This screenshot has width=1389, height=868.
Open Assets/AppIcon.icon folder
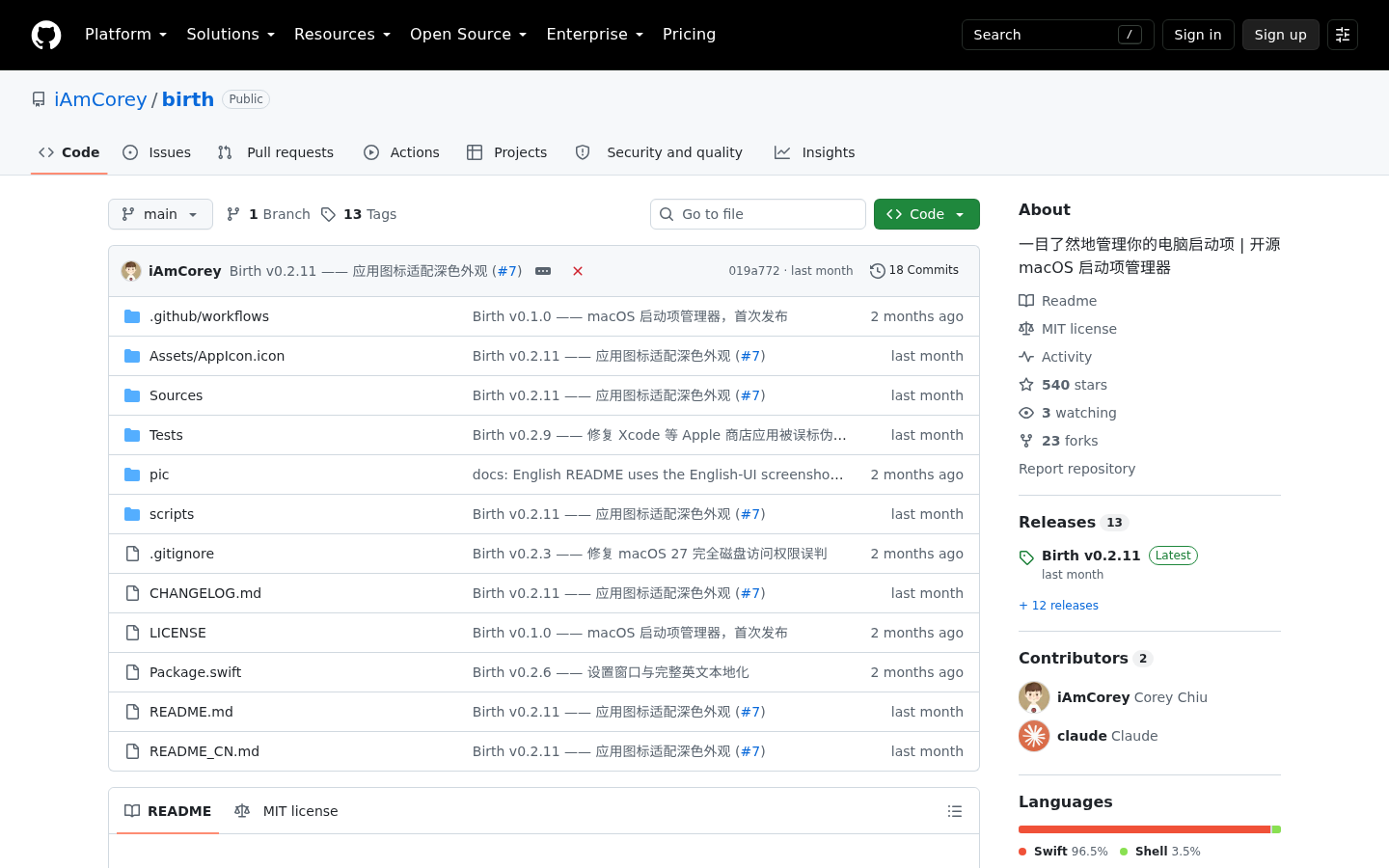point(217,356)
